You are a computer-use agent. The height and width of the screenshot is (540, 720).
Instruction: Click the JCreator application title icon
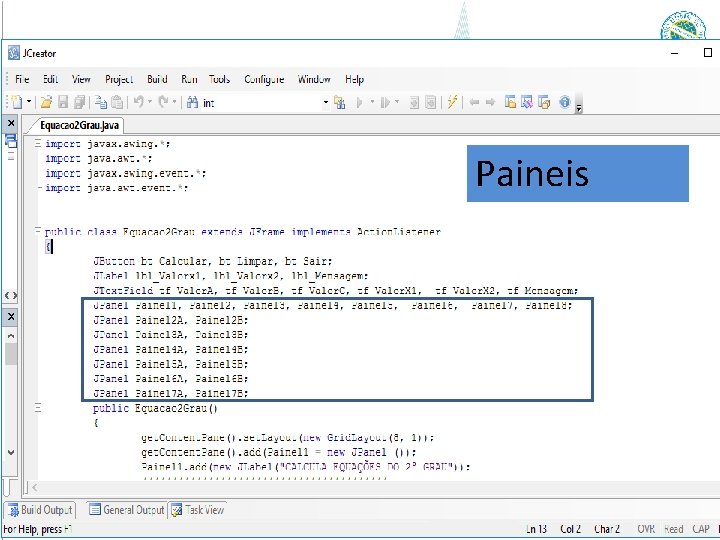coord(14,53)
